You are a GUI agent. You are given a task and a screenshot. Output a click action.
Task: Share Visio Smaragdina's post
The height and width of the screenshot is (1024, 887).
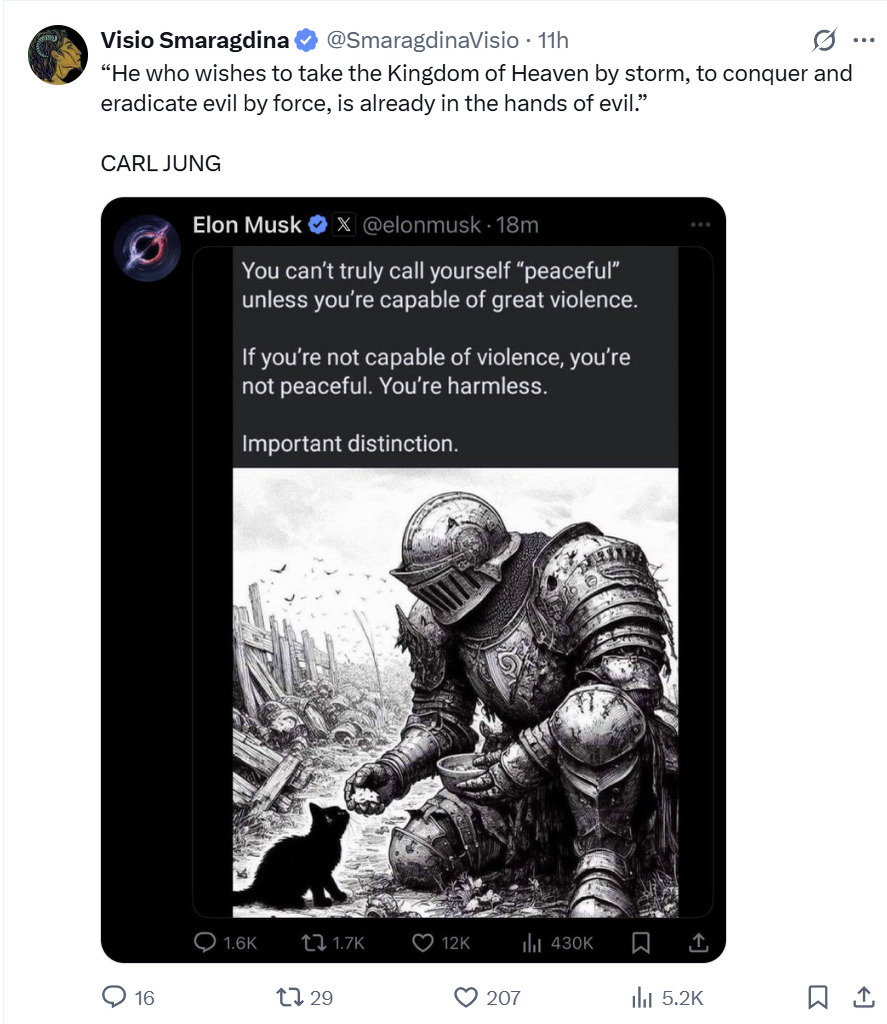pyautogui.click(x=862, y=997)
